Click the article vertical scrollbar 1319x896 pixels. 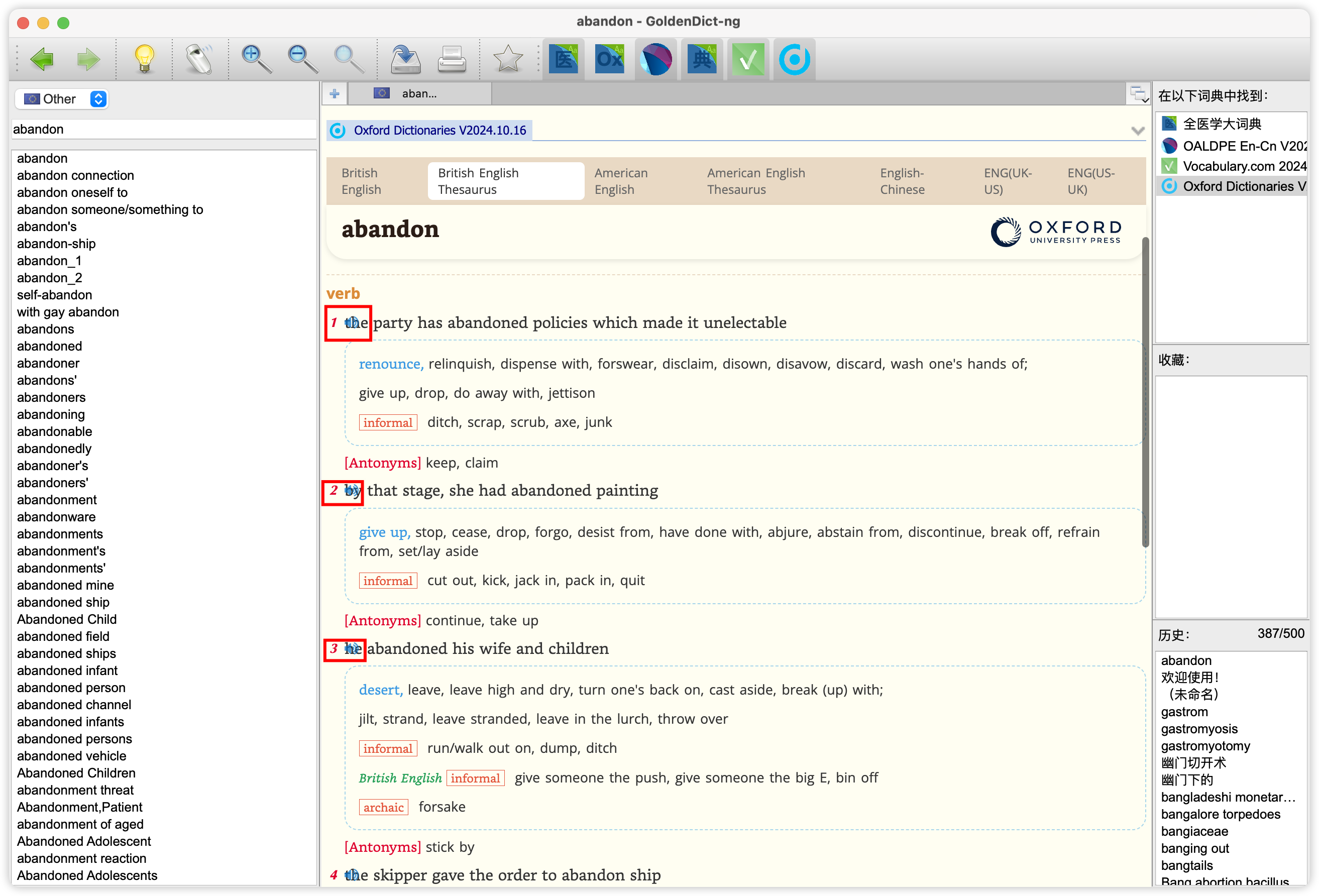pos(1145,393)
